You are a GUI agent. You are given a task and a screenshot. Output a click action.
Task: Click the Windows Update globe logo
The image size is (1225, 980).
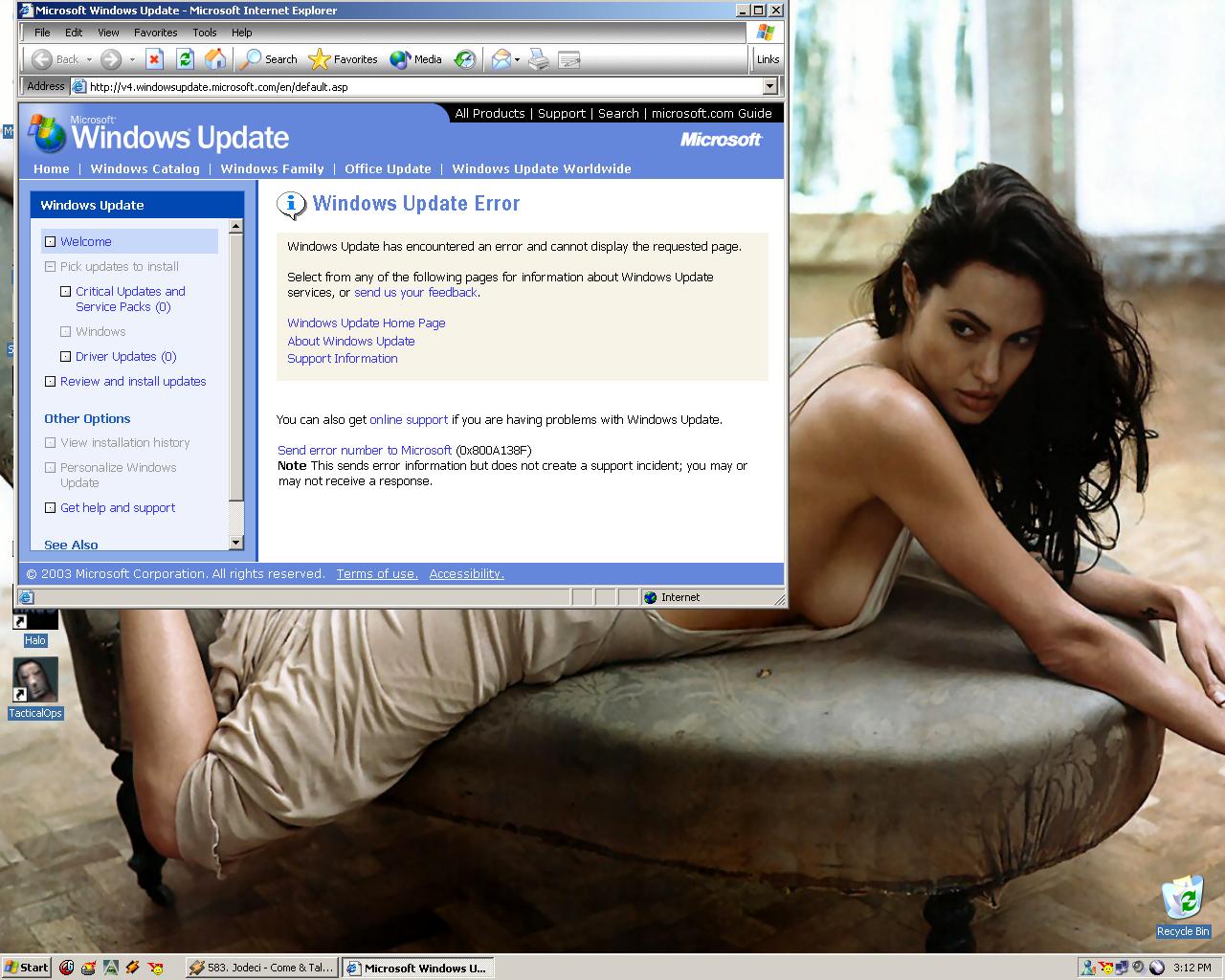click(x=46, y=135)
